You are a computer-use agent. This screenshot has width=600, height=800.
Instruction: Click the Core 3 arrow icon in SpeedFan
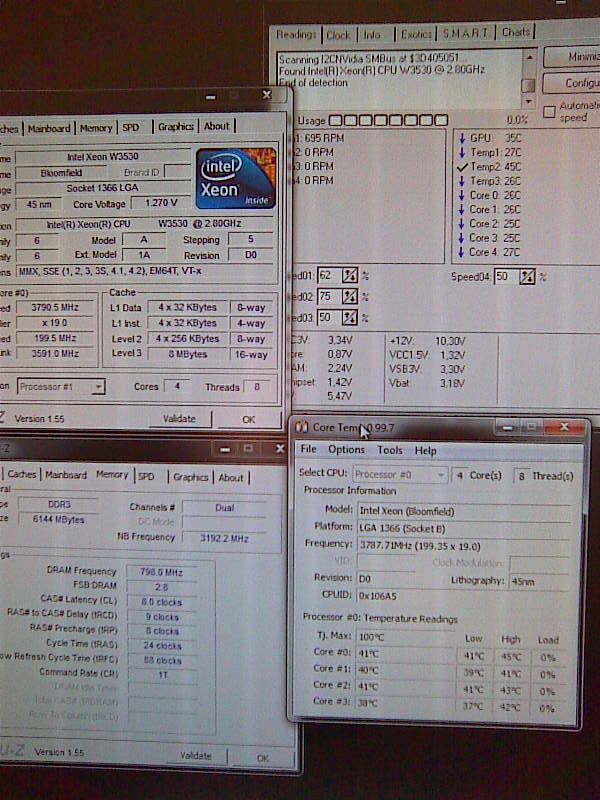click(462, 238)
